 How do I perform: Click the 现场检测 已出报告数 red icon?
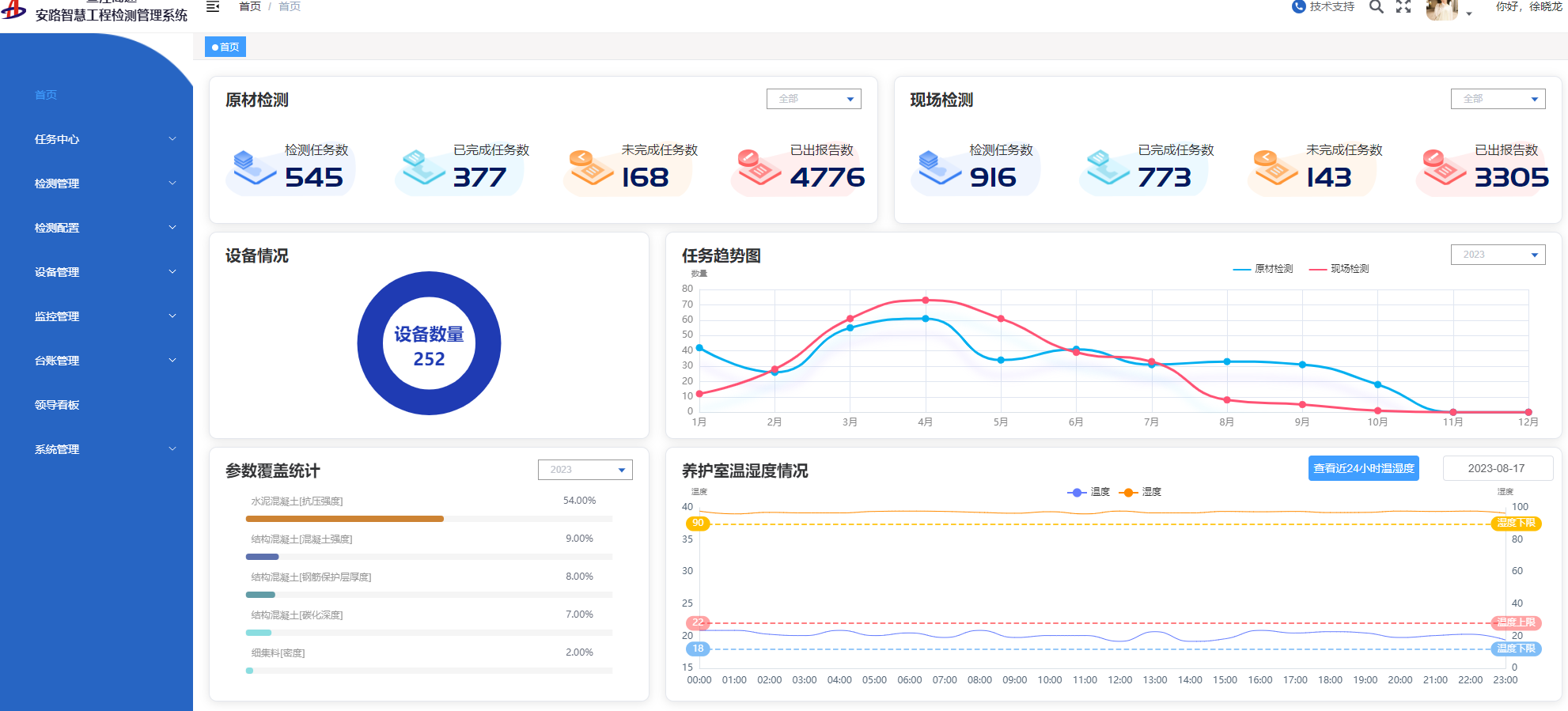pos(1444,168)
